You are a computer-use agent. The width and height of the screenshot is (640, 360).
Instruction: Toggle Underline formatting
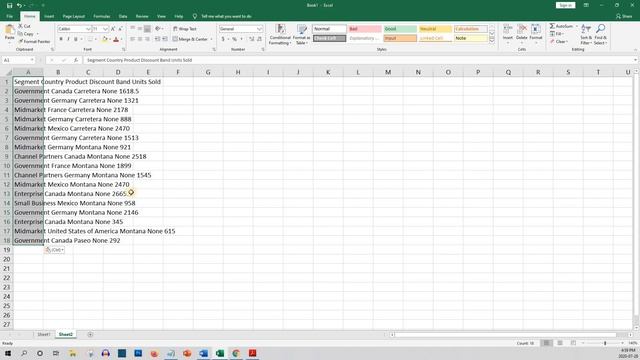[x=76, y=39]
